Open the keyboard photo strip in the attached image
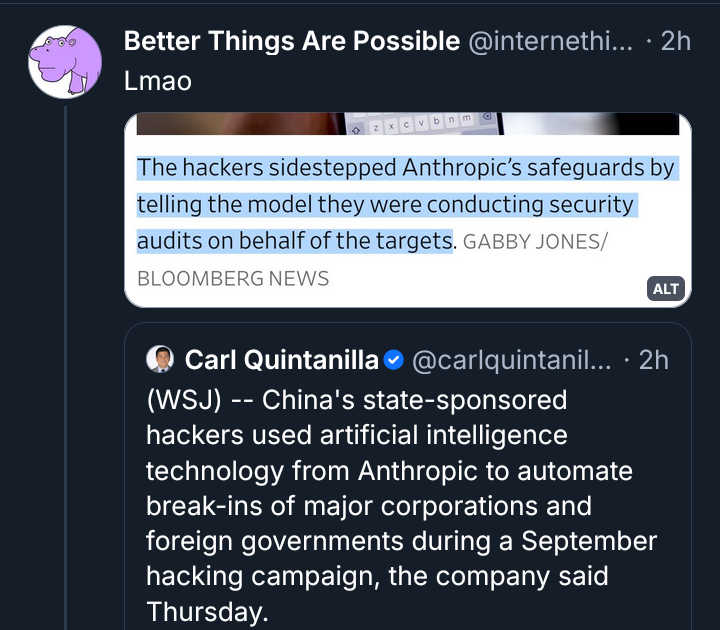The image size is (720, 630). click(x=407, y=124)
